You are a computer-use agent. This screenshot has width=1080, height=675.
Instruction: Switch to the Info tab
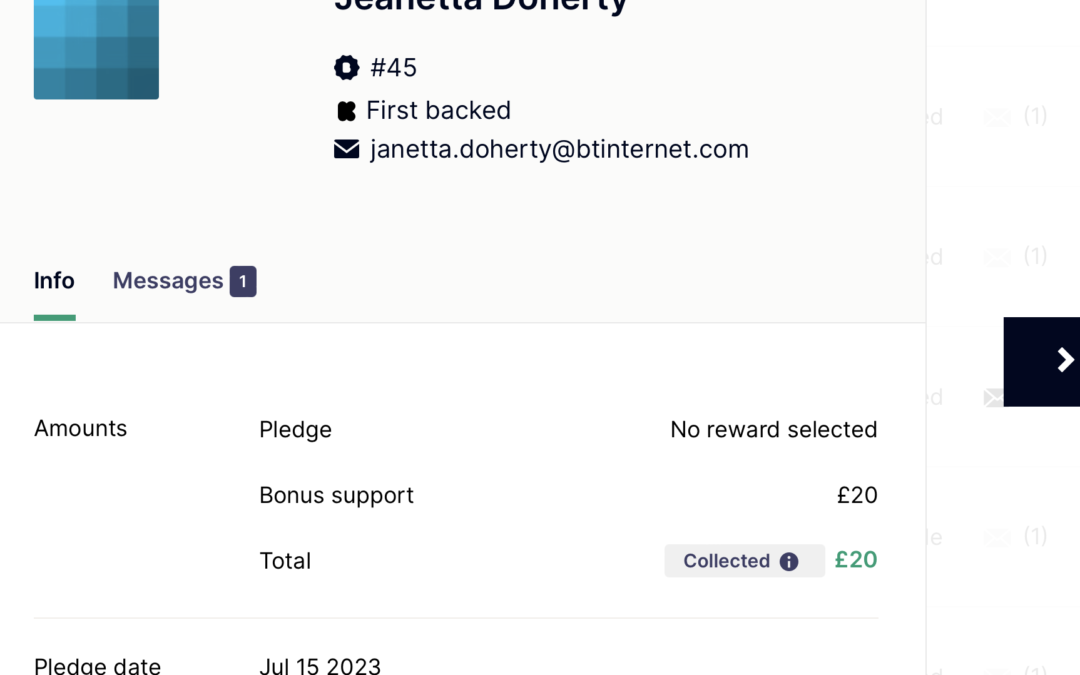click(54, 281)
